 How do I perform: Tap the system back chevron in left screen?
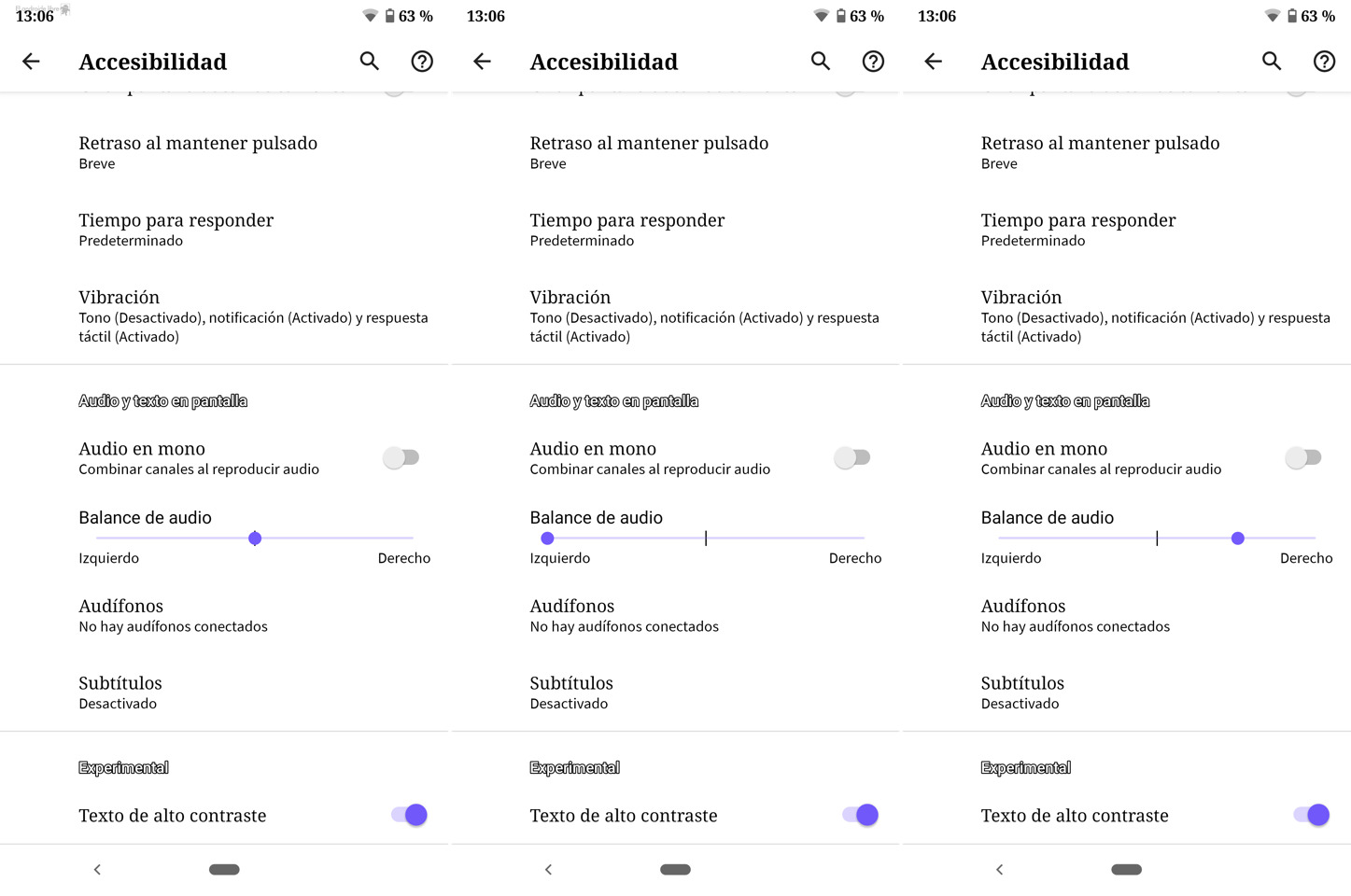(97, 870)
